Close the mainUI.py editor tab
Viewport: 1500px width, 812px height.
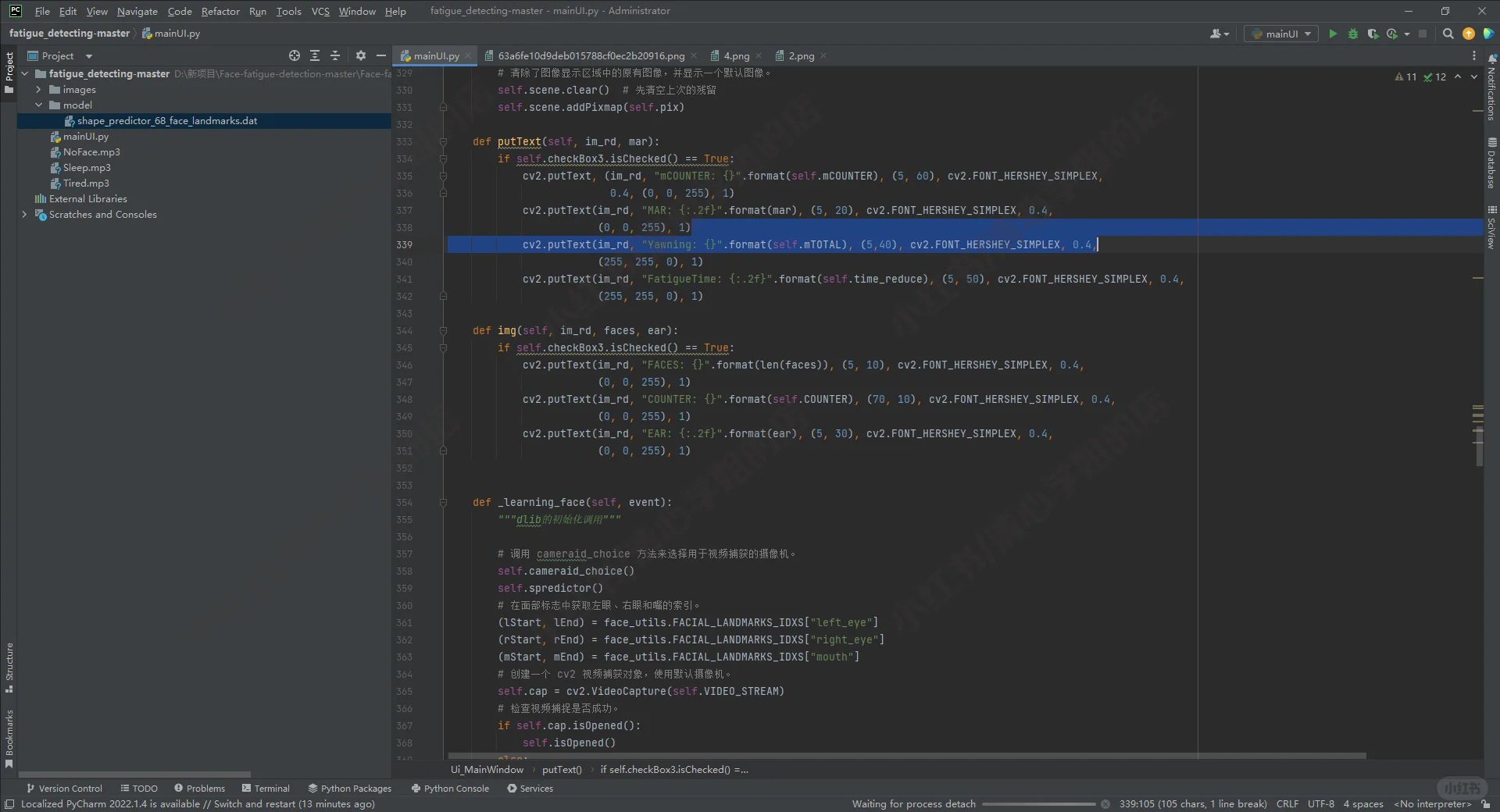pyautogui.click(x=468, y=55)
